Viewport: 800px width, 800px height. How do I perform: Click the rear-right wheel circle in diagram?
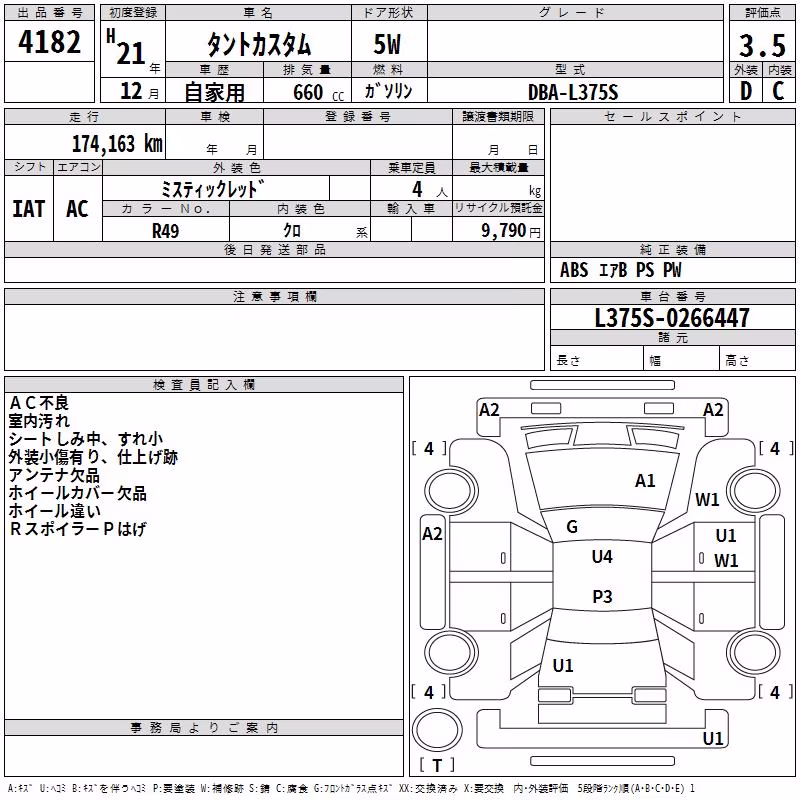(x=754, y=653)
